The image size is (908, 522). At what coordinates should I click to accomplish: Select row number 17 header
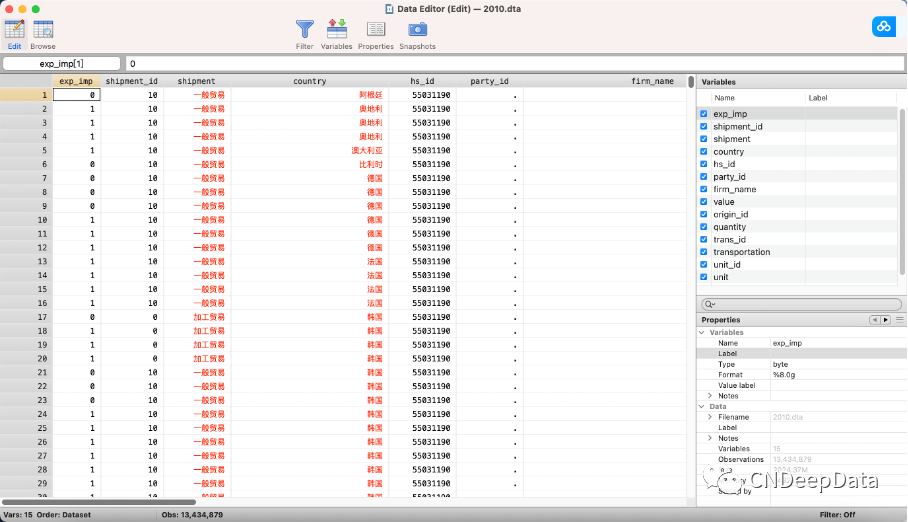point(26,317)
